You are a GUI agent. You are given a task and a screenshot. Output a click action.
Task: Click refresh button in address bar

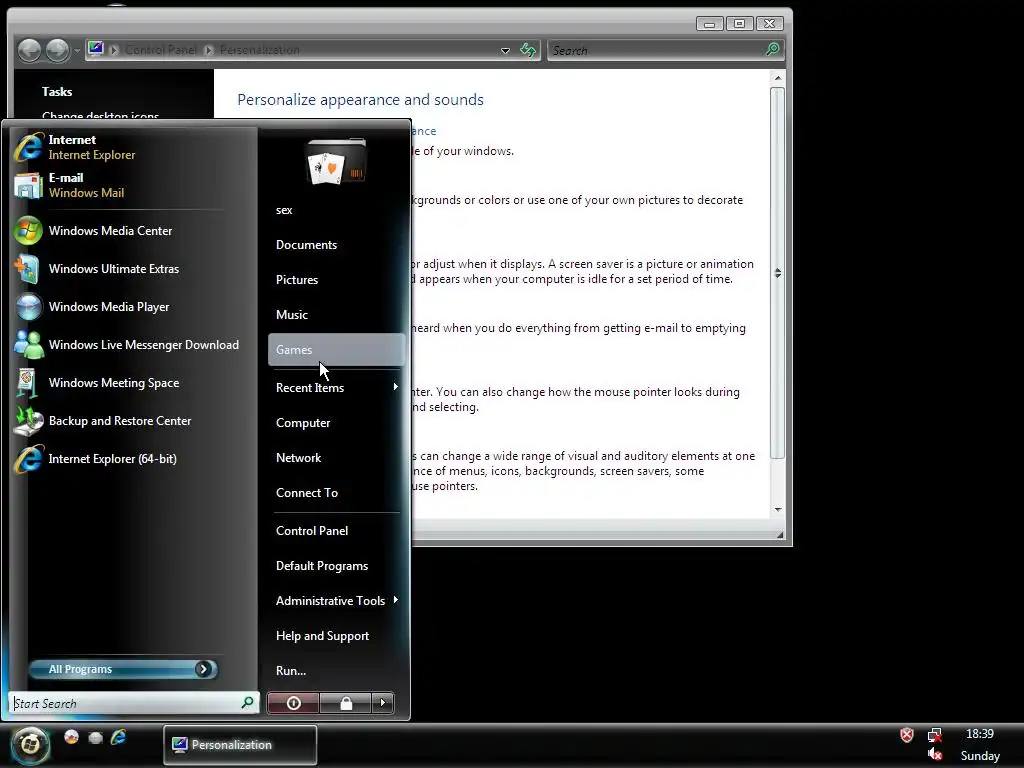coord(528,50)
